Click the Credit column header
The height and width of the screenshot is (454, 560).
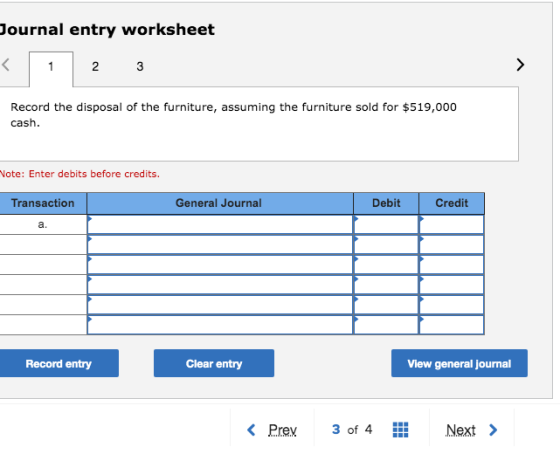point(452,203)
